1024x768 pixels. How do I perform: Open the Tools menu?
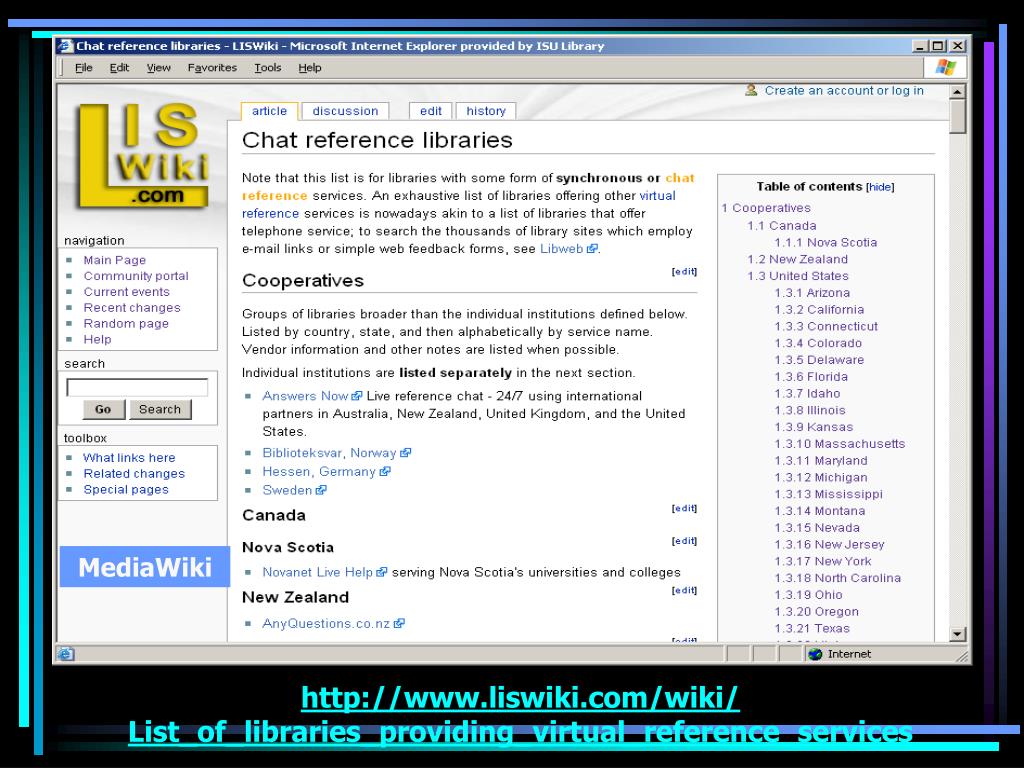pos(268,68)
